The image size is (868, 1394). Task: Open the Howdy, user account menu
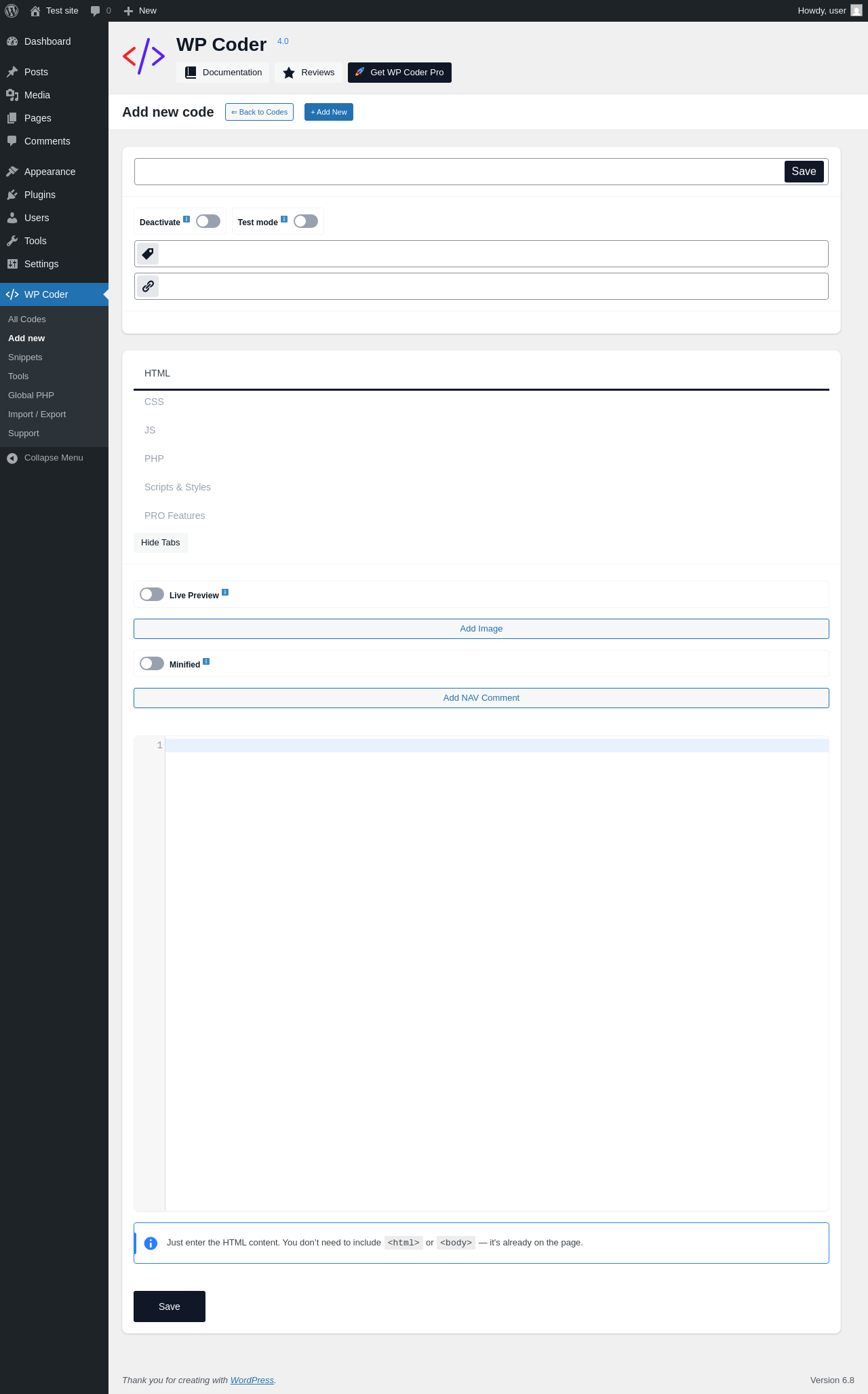(x=829, y=11)
